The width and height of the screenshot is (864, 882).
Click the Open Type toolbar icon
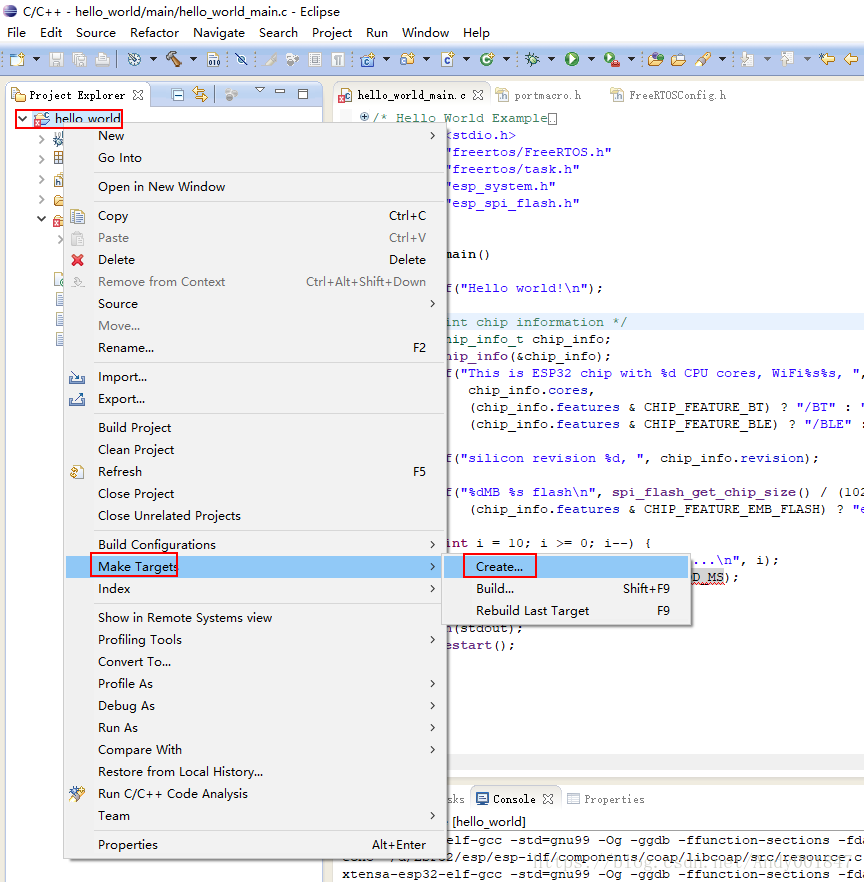655,59
